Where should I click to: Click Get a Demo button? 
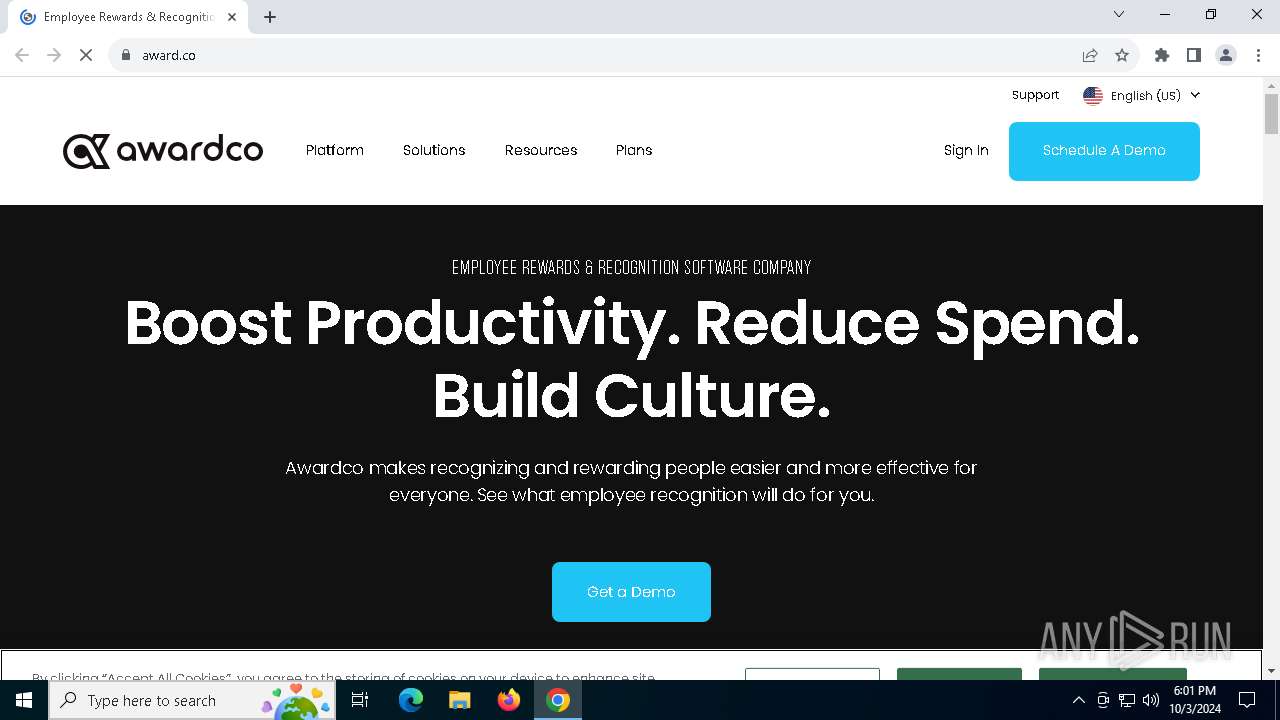click(x=631, y=592)
